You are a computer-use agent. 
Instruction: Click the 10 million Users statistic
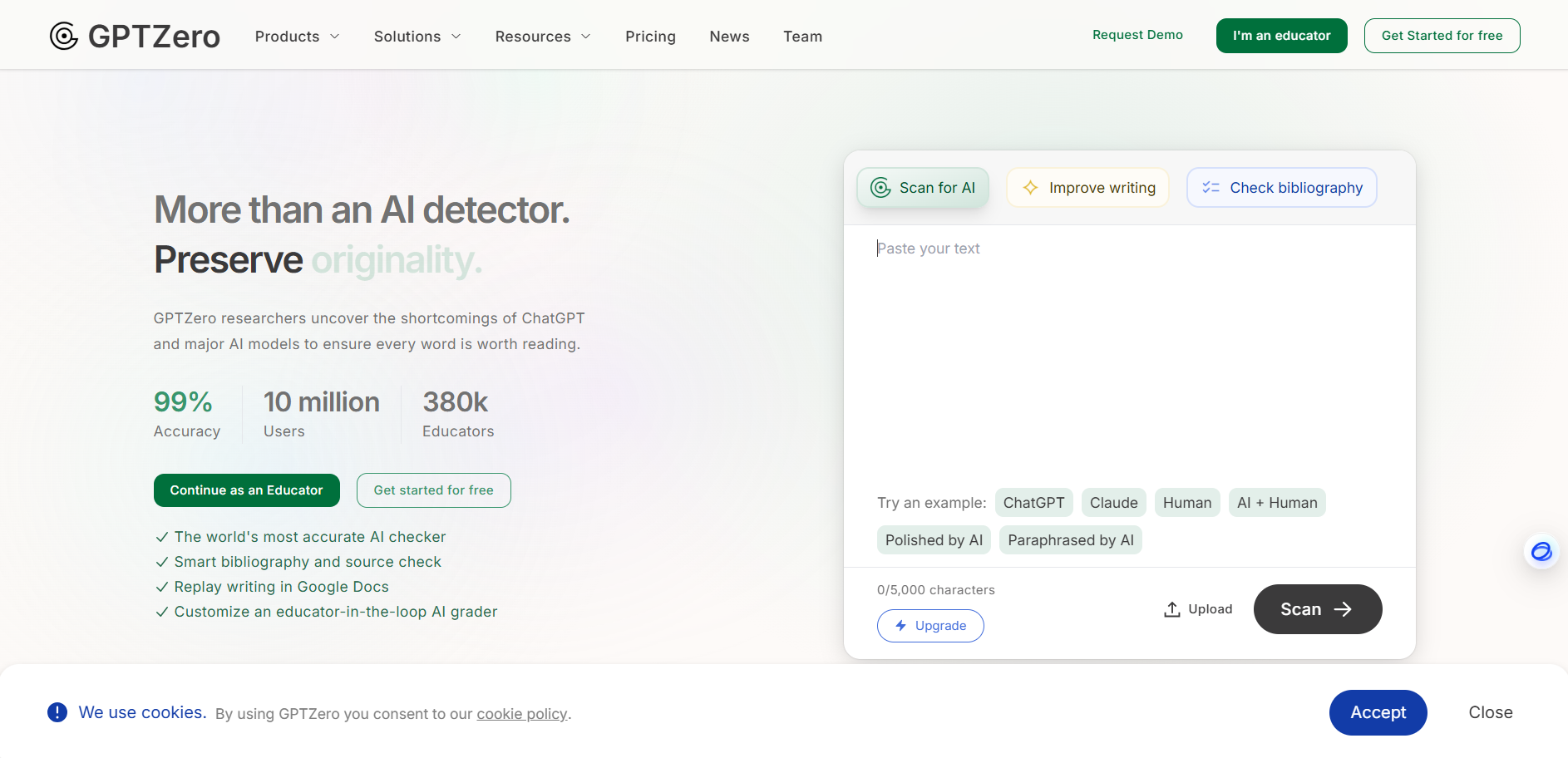(322, 413)
